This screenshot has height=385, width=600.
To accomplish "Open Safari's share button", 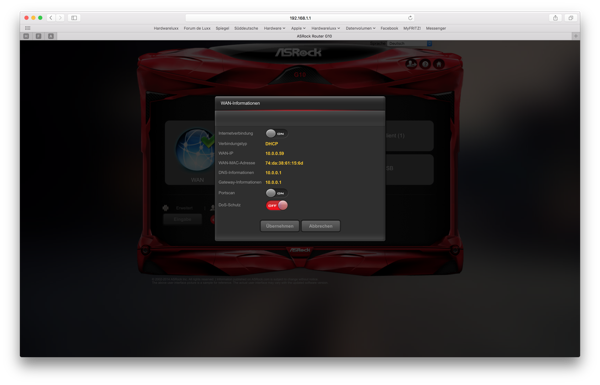I will (555, 18).
